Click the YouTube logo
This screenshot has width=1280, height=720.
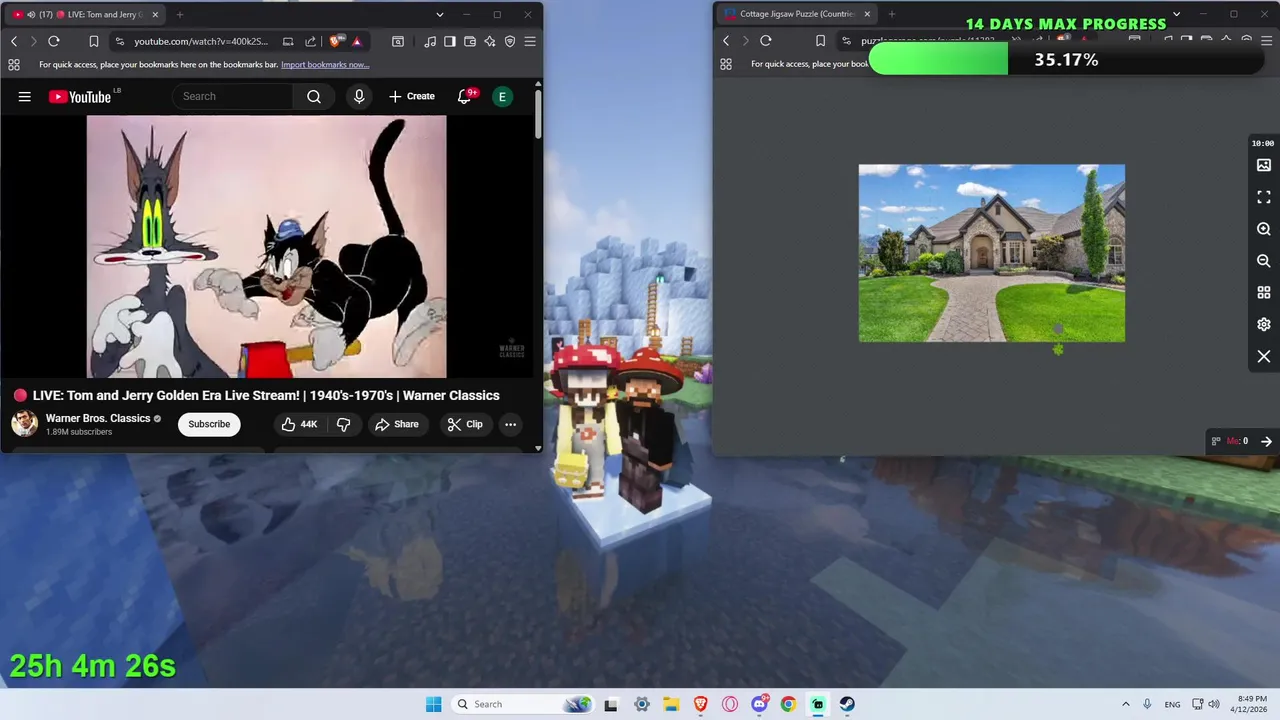[x=80, y=96]
